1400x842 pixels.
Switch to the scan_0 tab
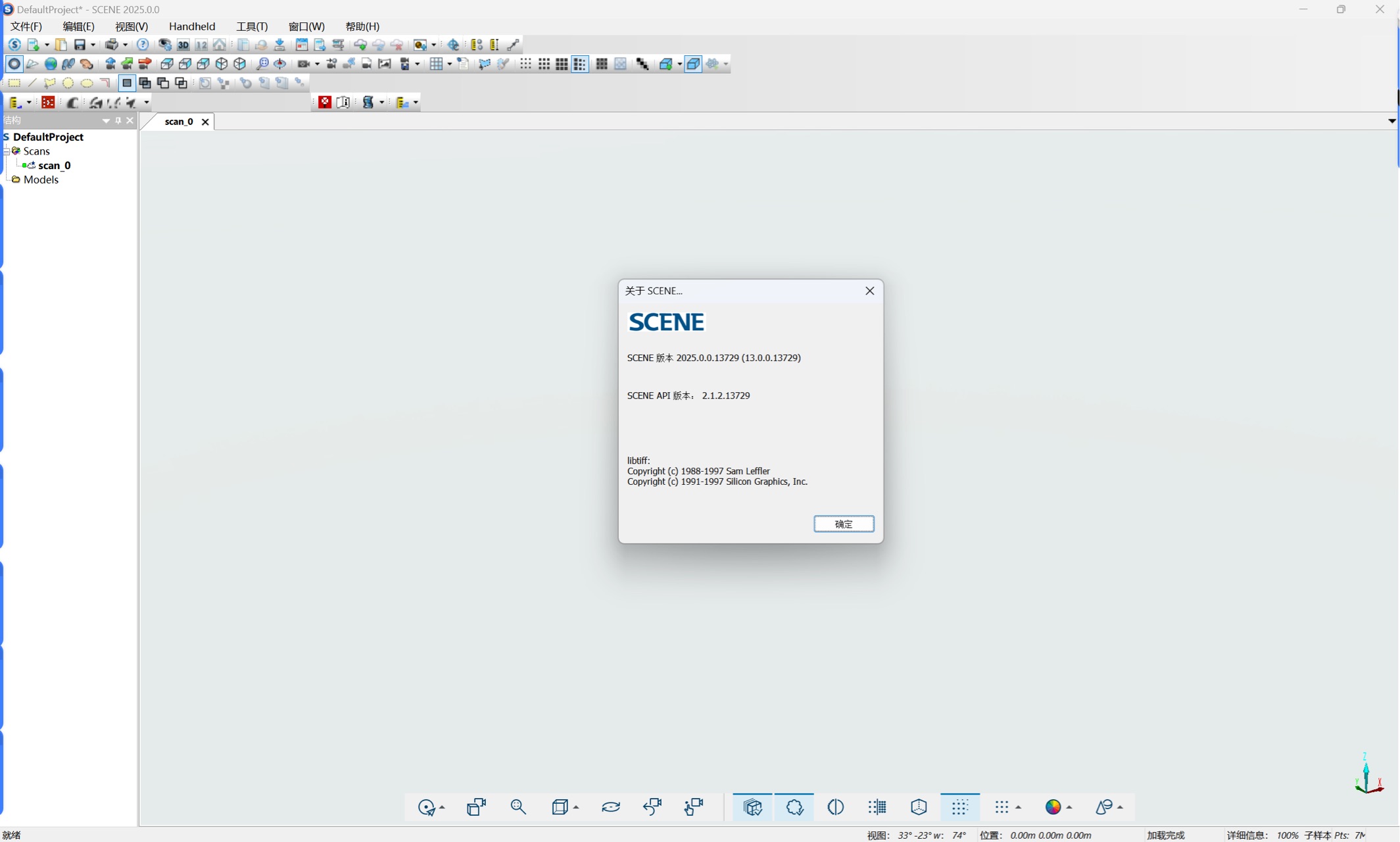178,122
